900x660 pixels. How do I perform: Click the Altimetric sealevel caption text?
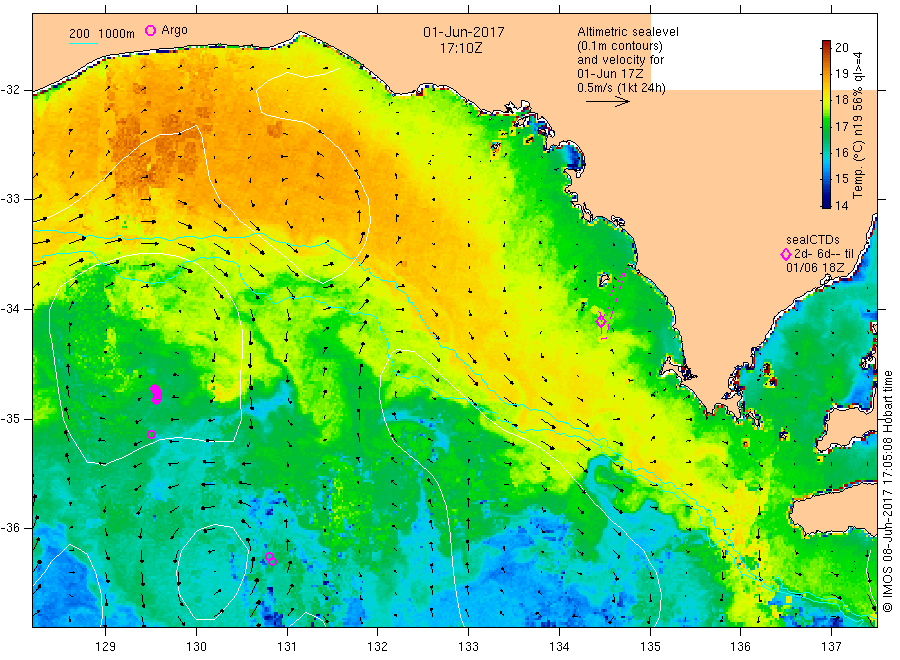(628, 32)
